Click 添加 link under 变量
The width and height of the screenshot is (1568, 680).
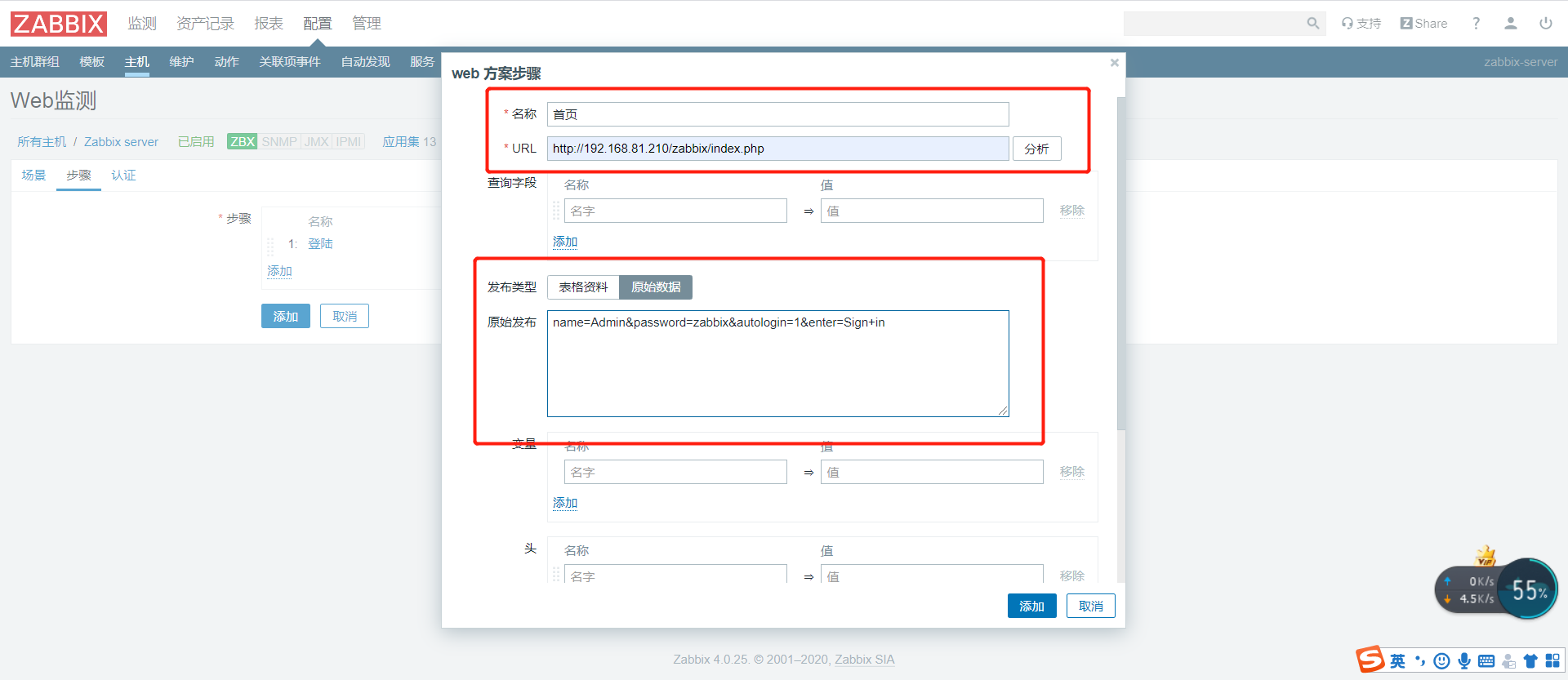tap(565, 503)
